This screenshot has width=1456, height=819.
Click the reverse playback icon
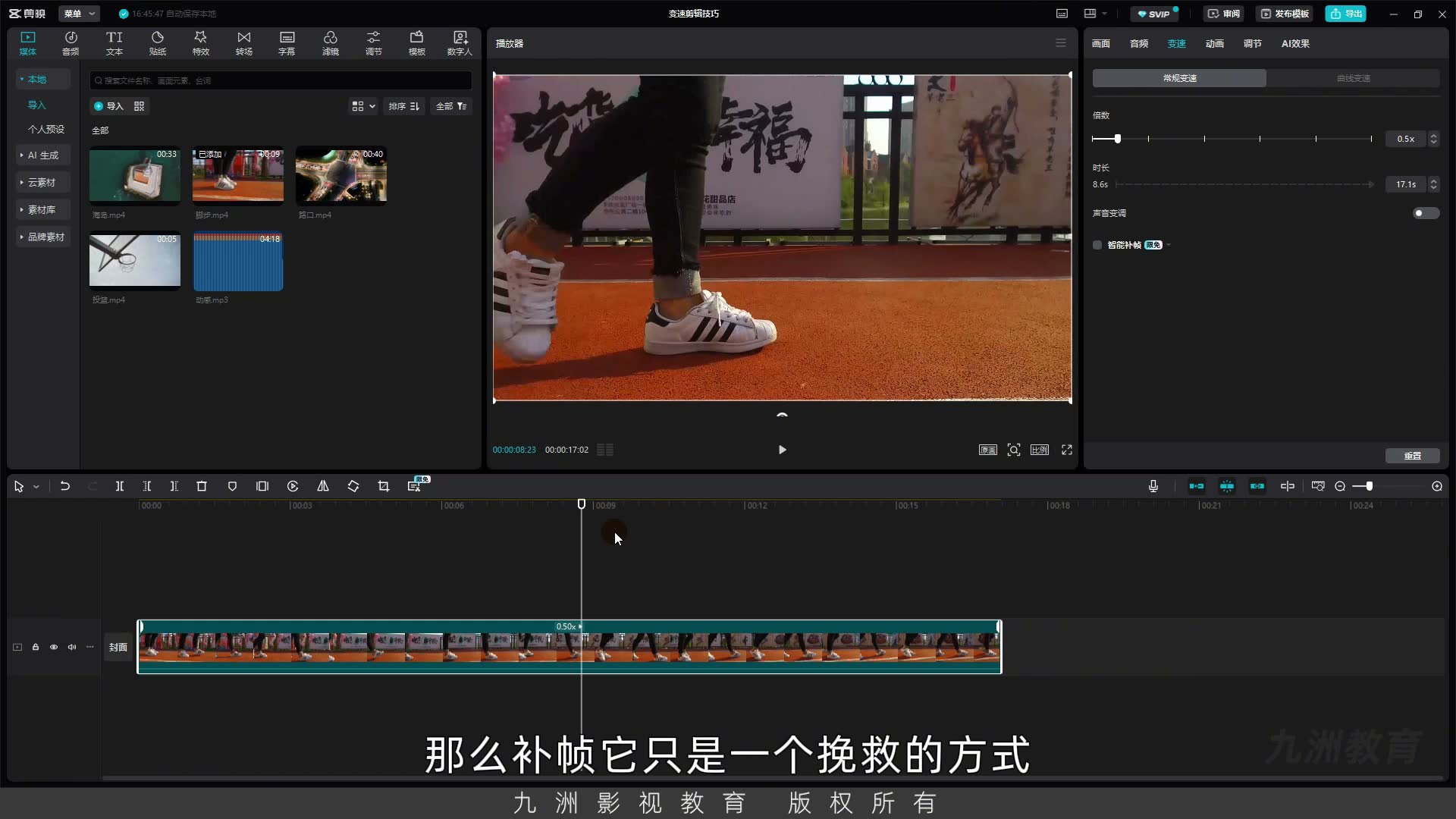293,486
